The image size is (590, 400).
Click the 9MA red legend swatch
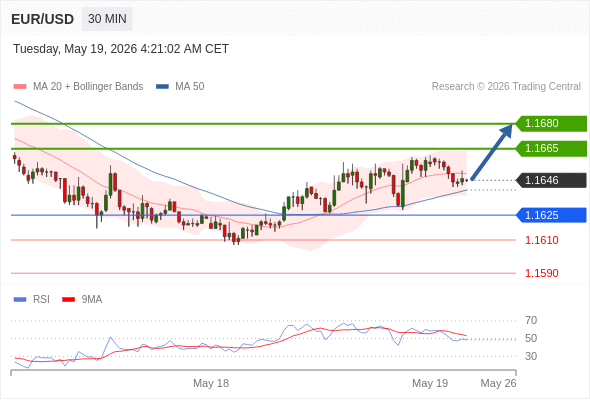(x=68, y=300)
